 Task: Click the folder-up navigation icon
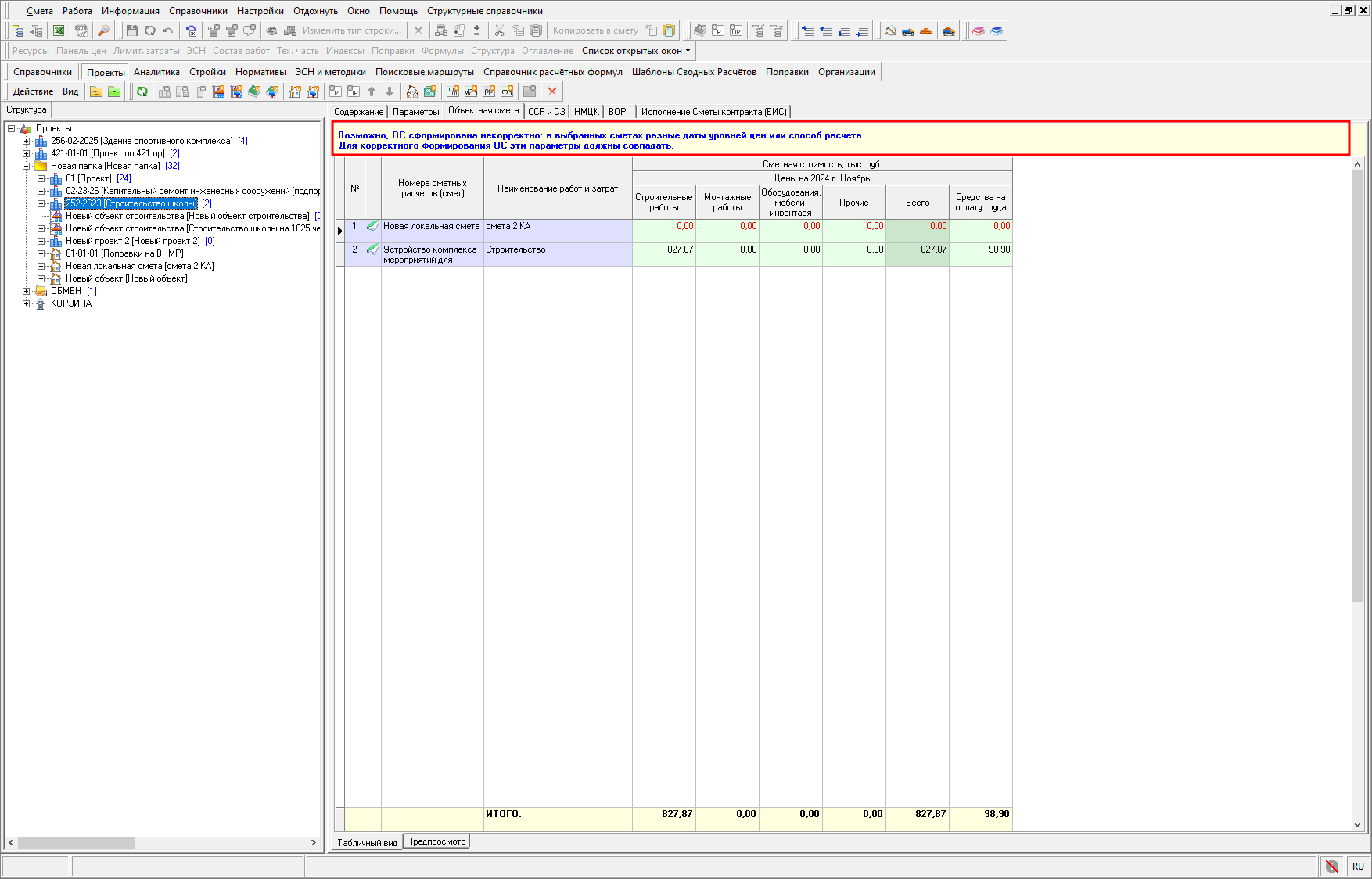(96, 91)
